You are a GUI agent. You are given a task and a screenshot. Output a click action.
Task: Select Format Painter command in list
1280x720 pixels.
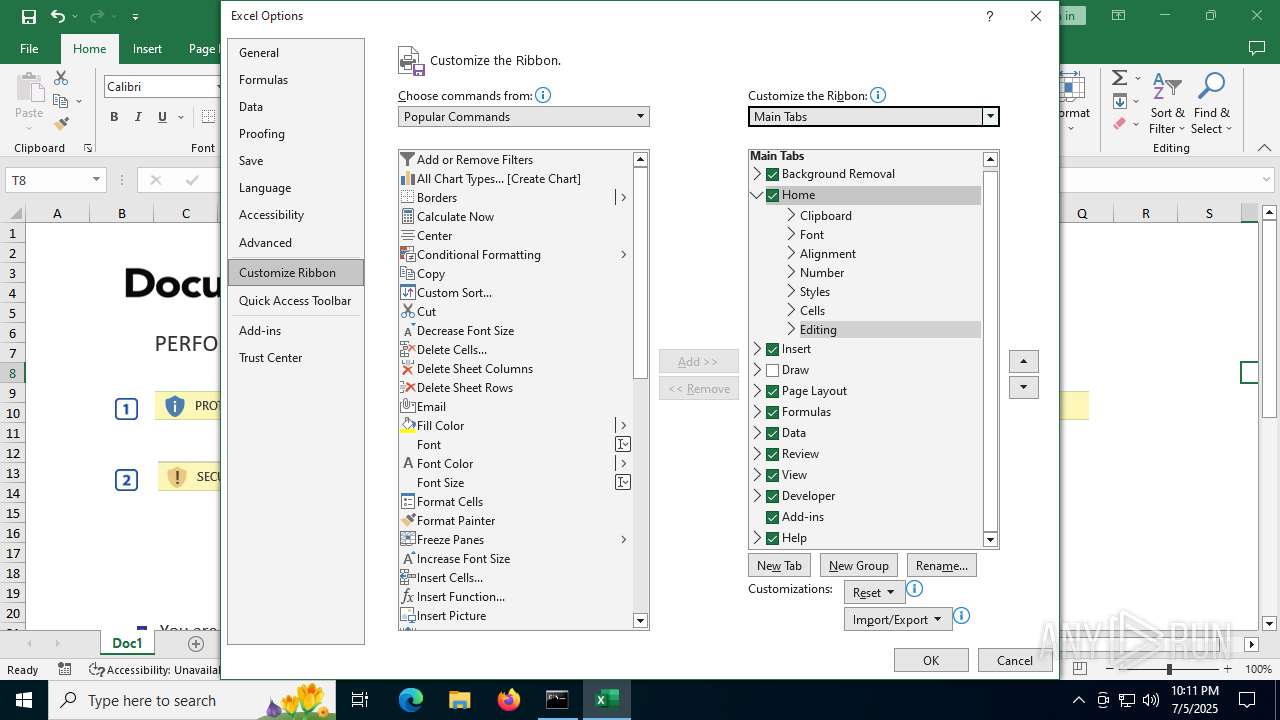[515, 521]
